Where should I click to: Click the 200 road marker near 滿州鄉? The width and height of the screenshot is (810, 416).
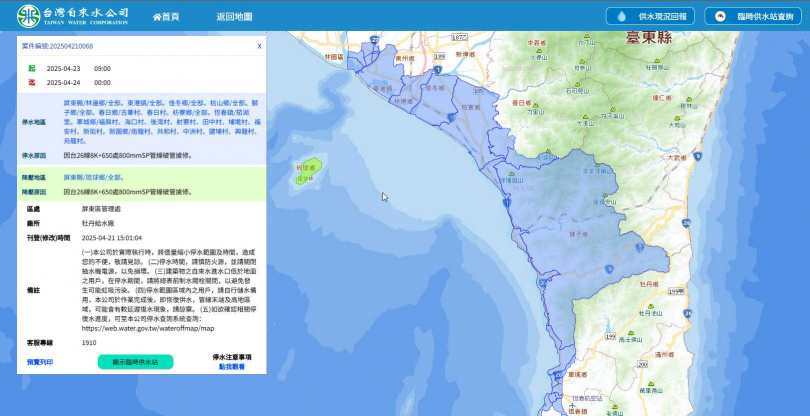[x=642, y=365]
